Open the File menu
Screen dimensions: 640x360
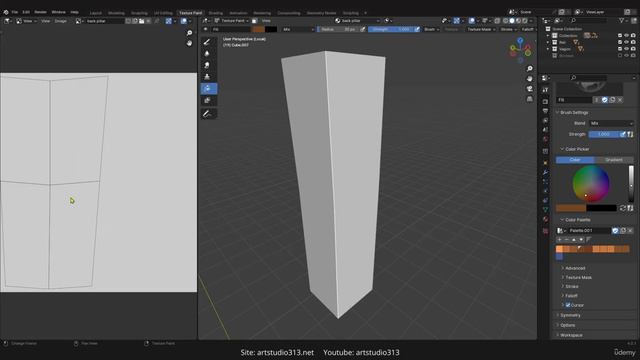(15, 12)
